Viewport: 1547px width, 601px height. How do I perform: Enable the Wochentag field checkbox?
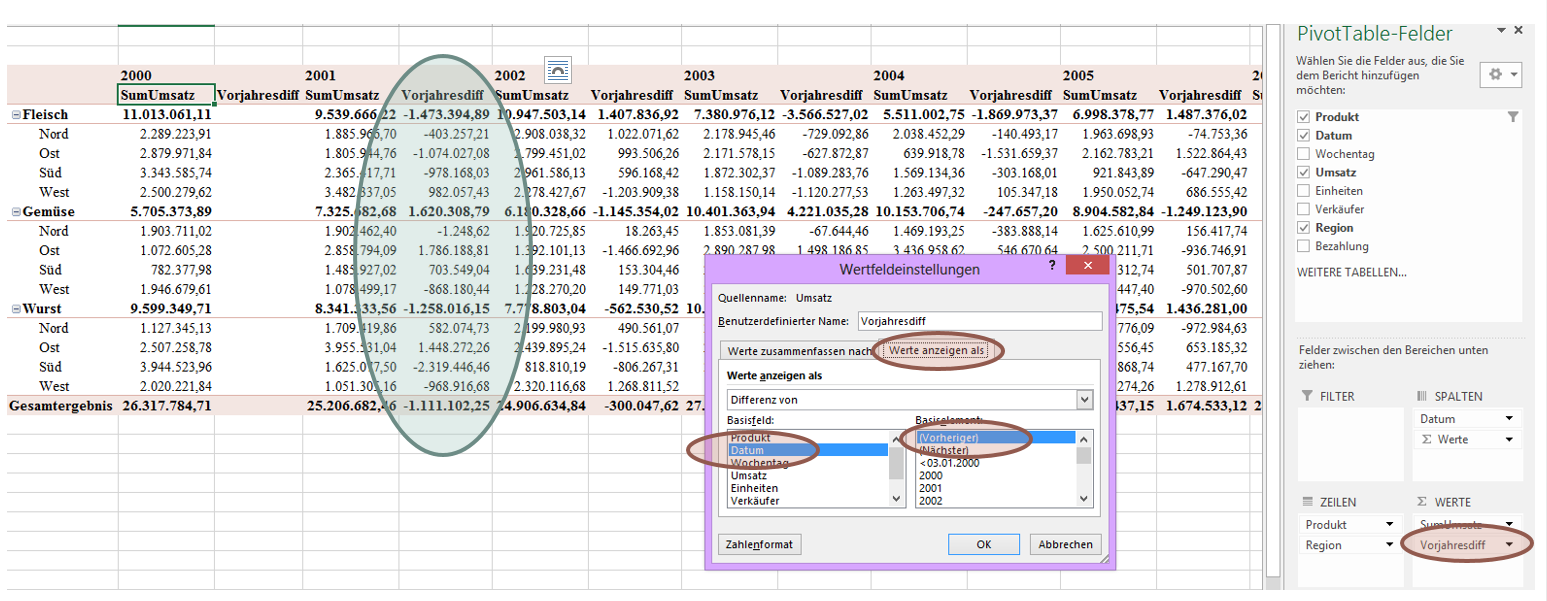pos(1303,154)
